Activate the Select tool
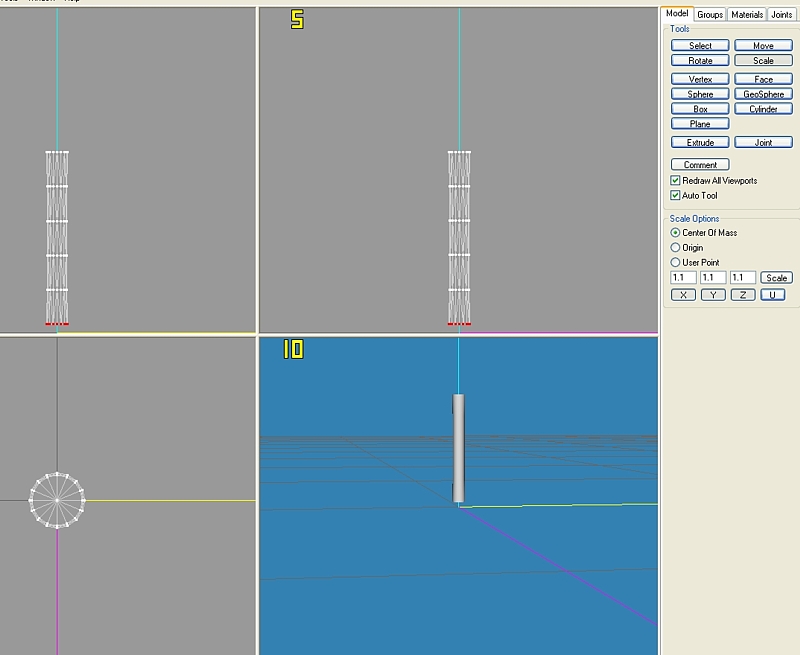This screenshot has width=800, height=655. 700,46
